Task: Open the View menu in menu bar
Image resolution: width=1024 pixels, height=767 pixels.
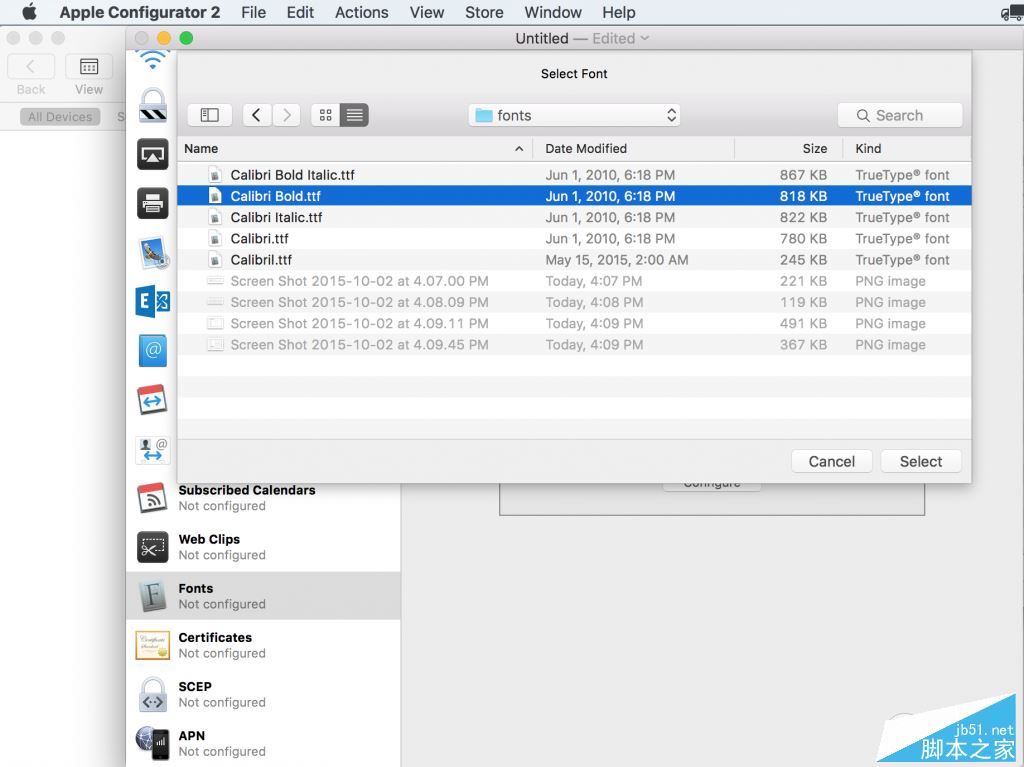Action: pos(427,12)
